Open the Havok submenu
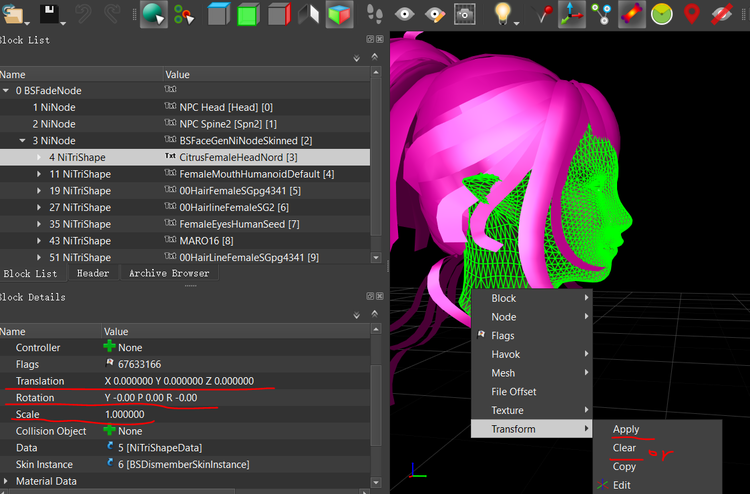The image size is (750, 494). click(531, 354)
